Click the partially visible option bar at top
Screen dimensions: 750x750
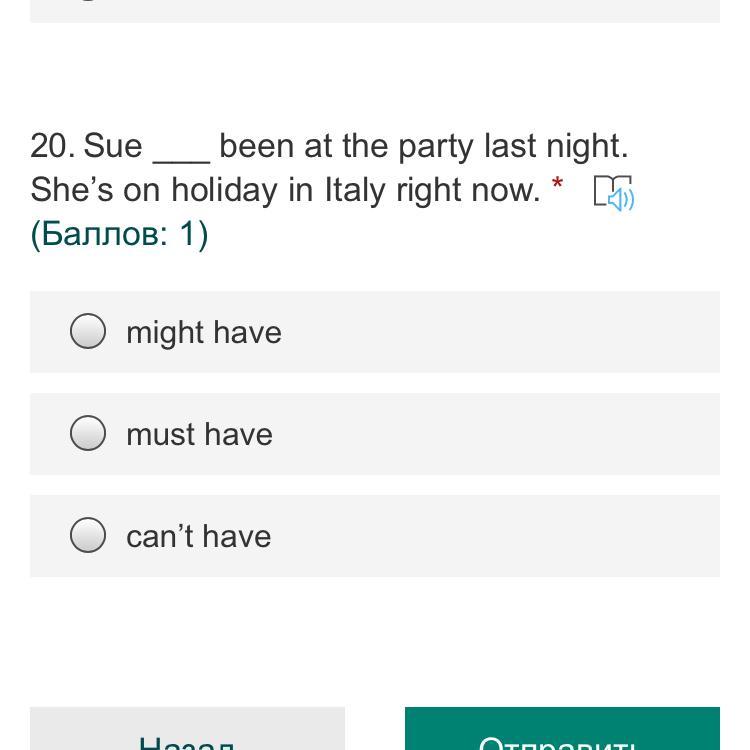[375, 10]
